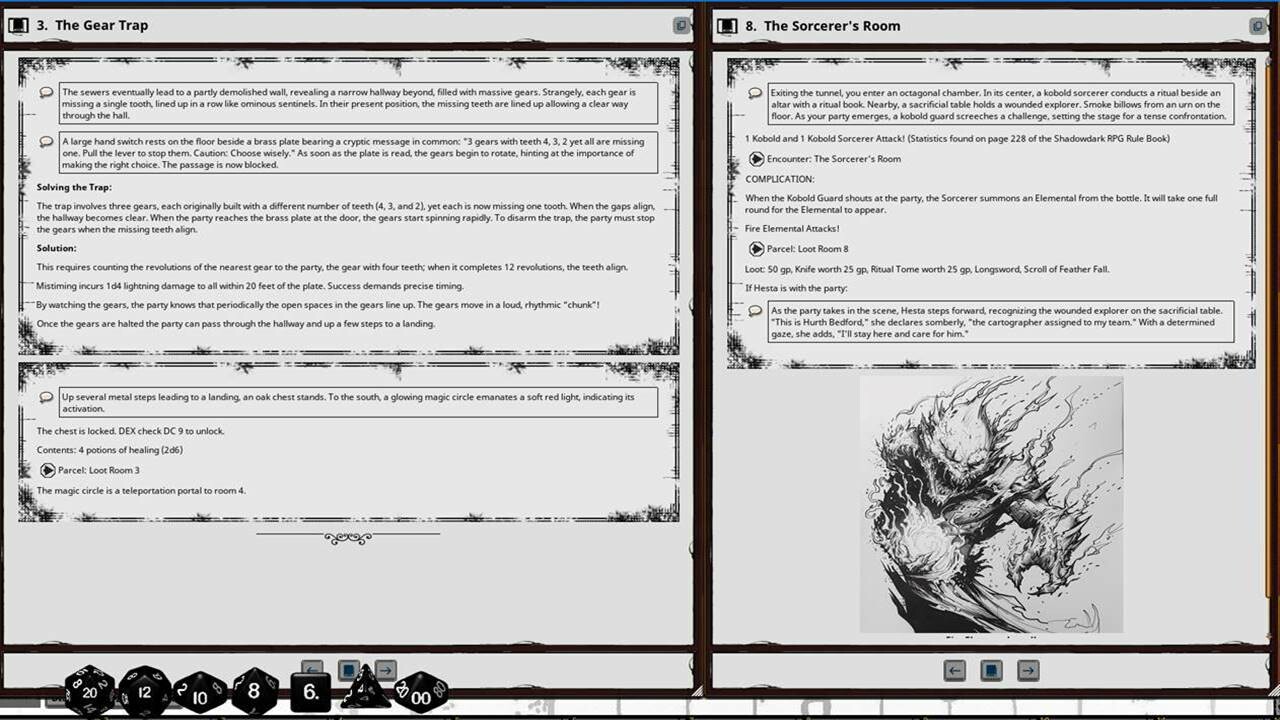Open the Parcel: Loot Room 3 icon
The width and height of the screenshot is (1280, 720).
(x=46, y=470)
